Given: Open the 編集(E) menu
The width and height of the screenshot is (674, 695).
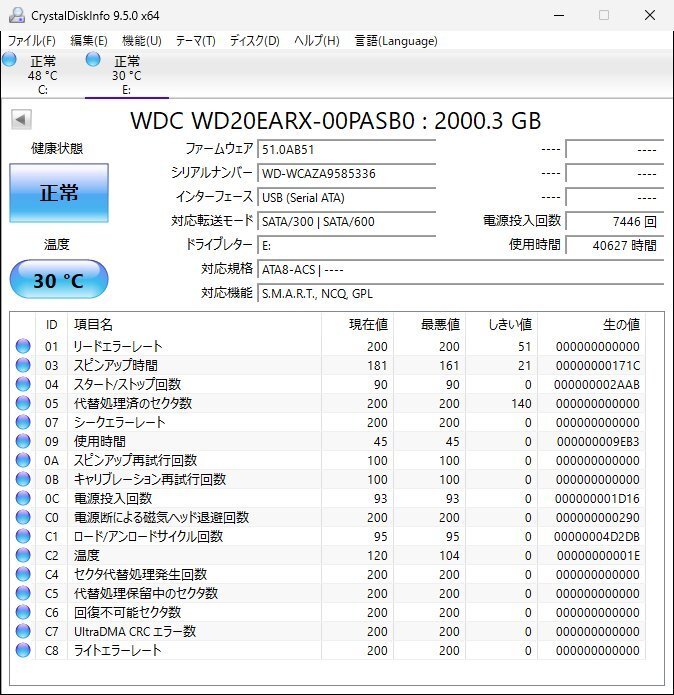Looking at the screenshot, I should (x=89, y=41).
